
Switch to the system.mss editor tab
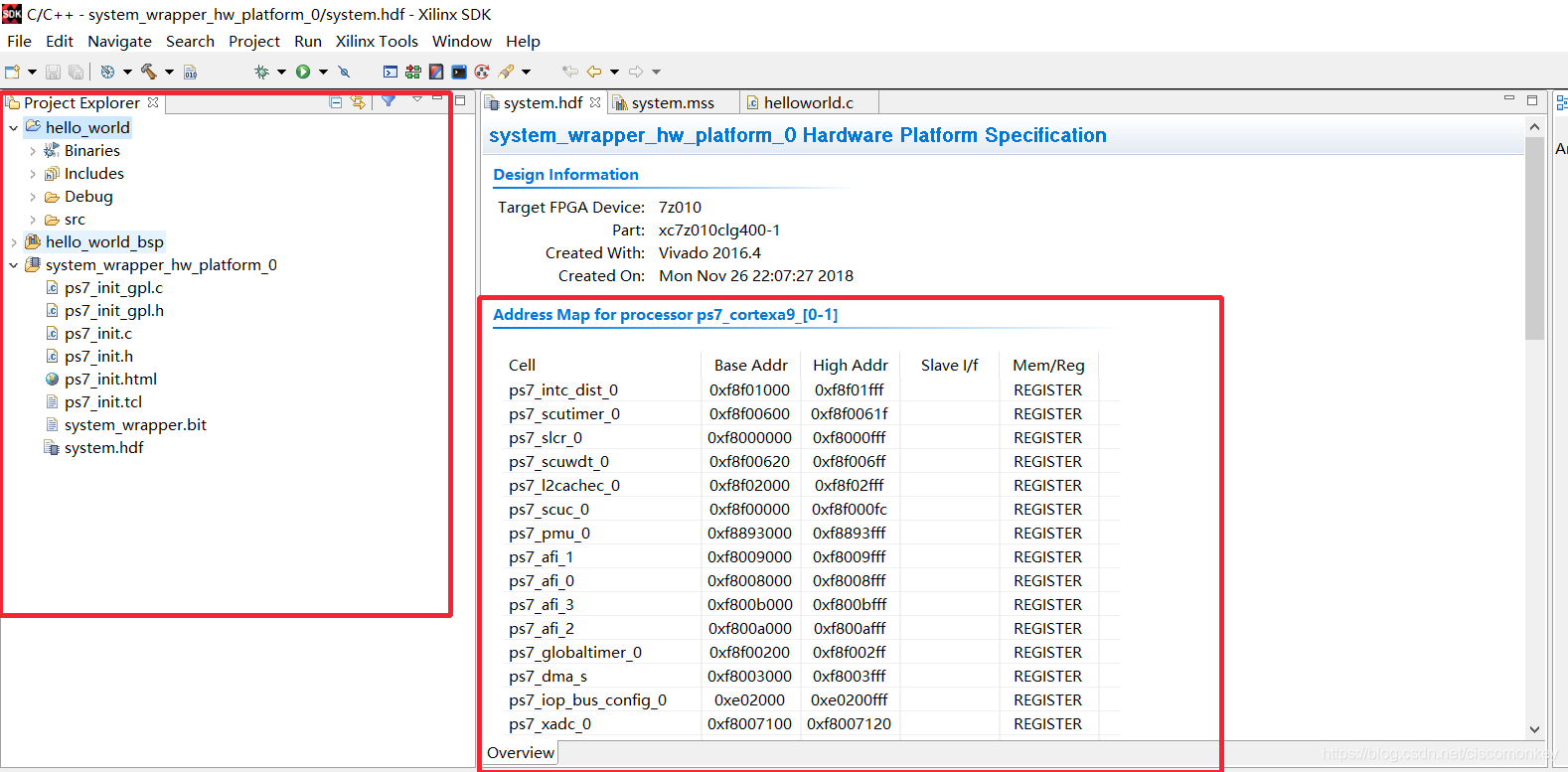[673, 102]
